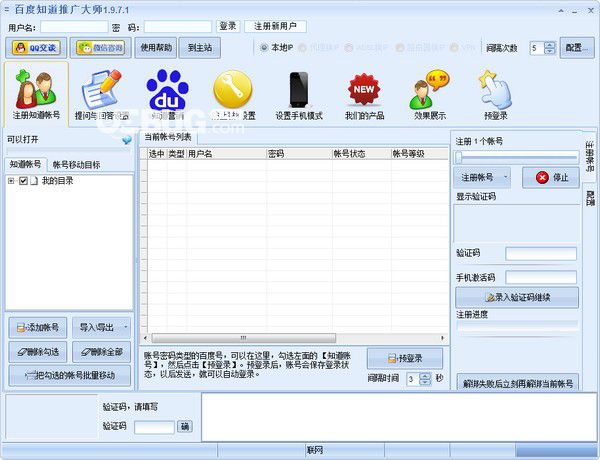Open 使用帮助
The height and width of the screenshot is (460, 600).
pyautogui.click(x=156, y=48)
